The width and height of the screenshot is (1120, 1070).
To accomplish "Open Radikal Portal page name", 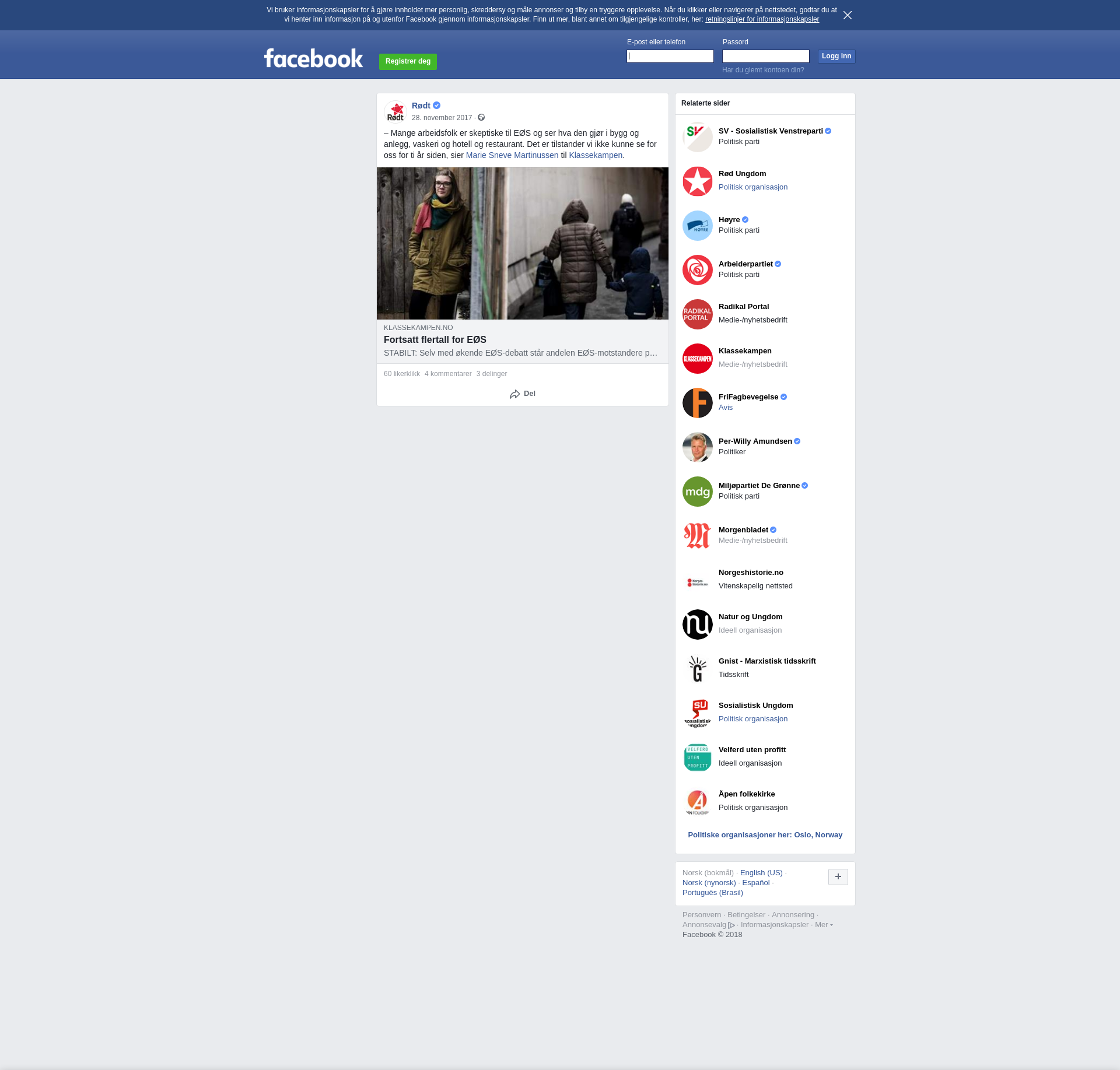I will click(x=744, y=307).
